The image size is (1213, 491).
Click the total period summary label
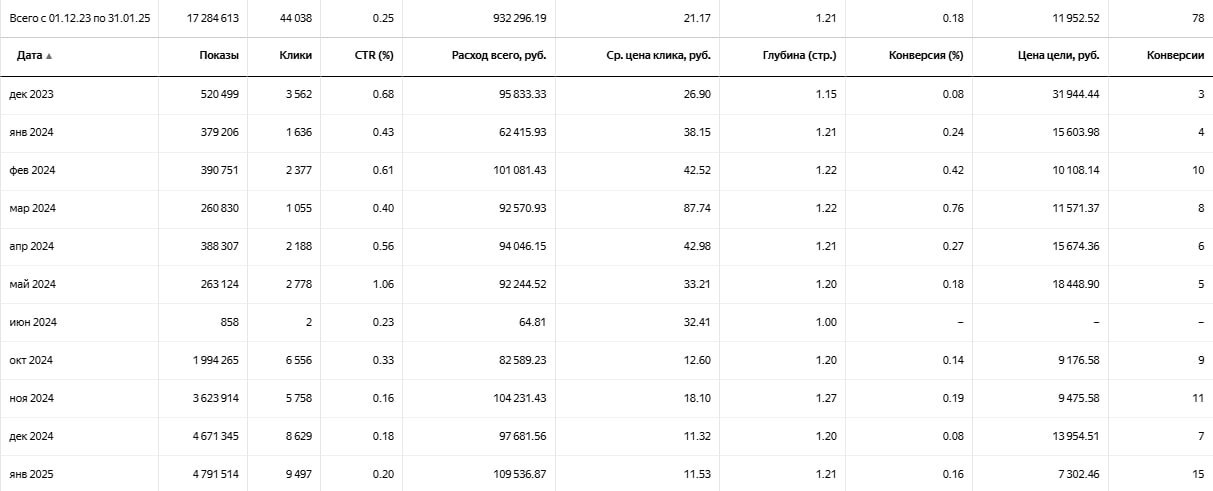pyautogui.click(x=80, y=18)
